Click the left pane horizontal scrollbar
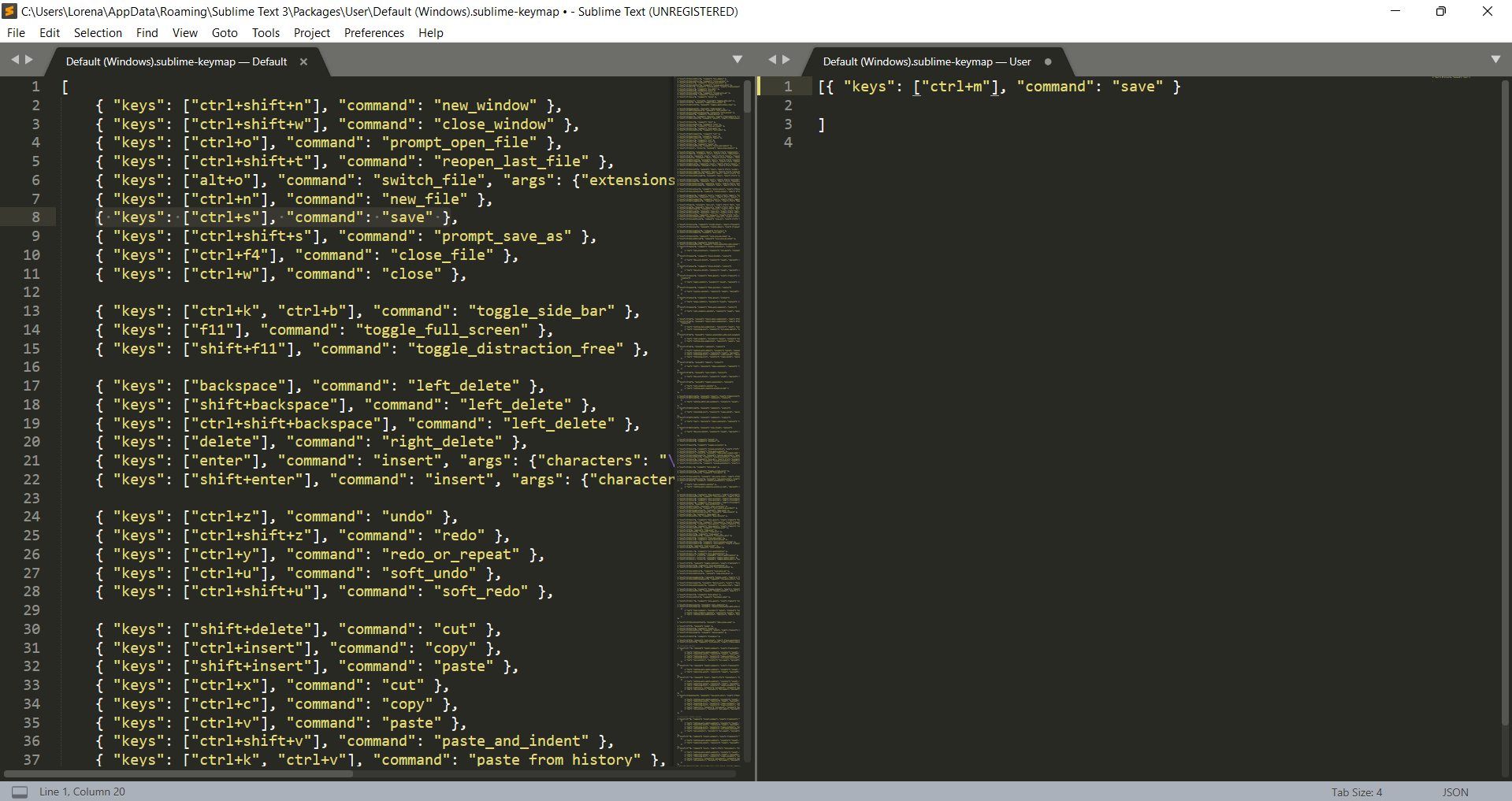Image resolution: width=1512 pixels, height=801 pixels. tap(178, 773)
